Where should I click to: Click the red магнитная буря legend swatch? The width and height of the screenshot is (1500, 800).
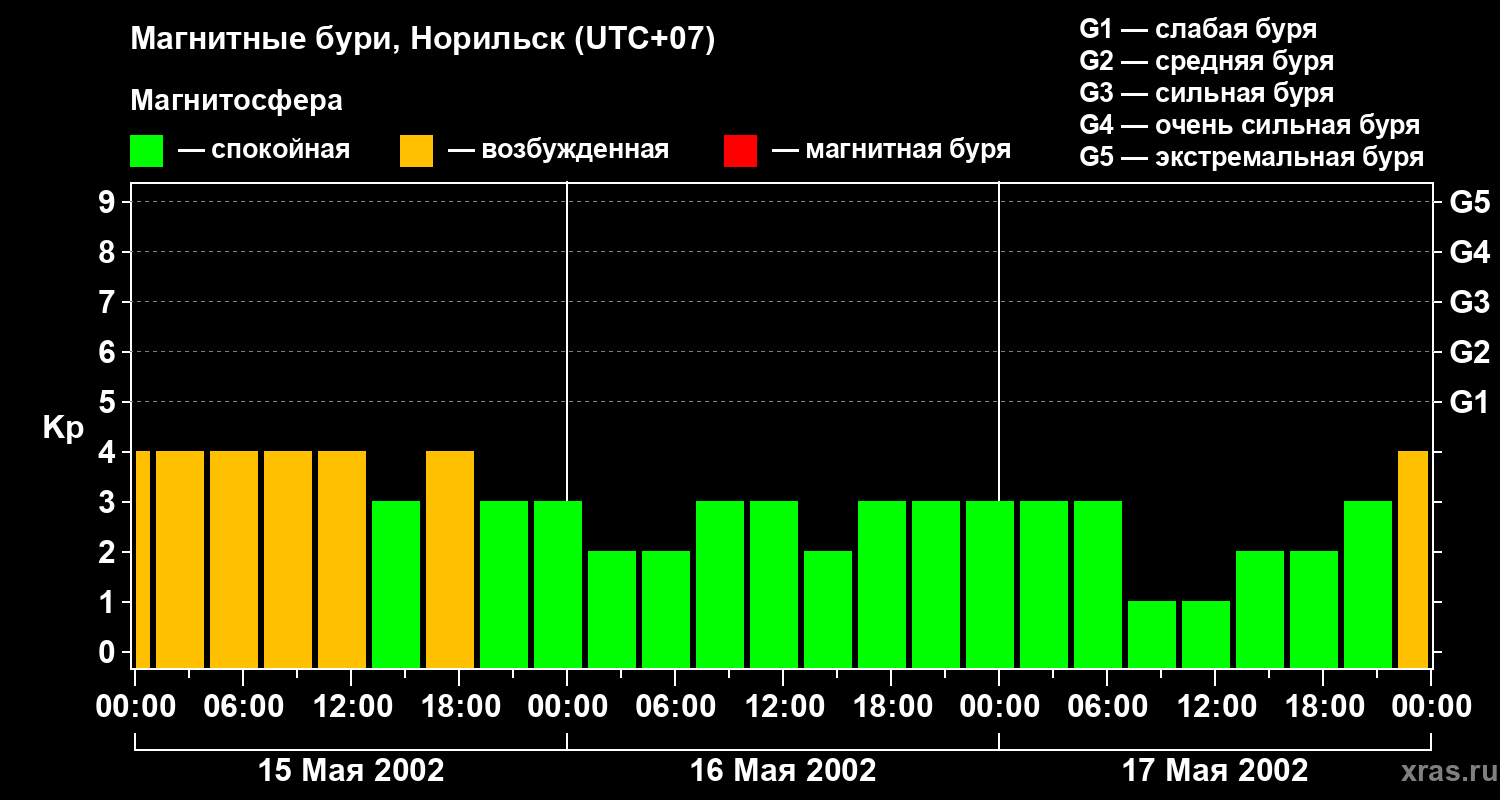click(740, 151)
